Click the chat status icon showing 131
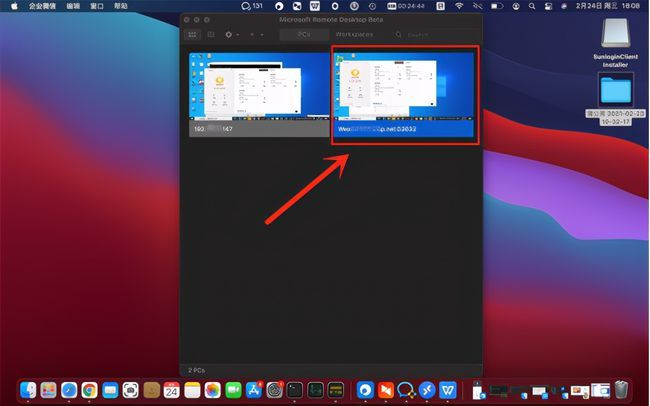Image resolution: width=650 pixels, height=406 pixels. tap(252, 6)
